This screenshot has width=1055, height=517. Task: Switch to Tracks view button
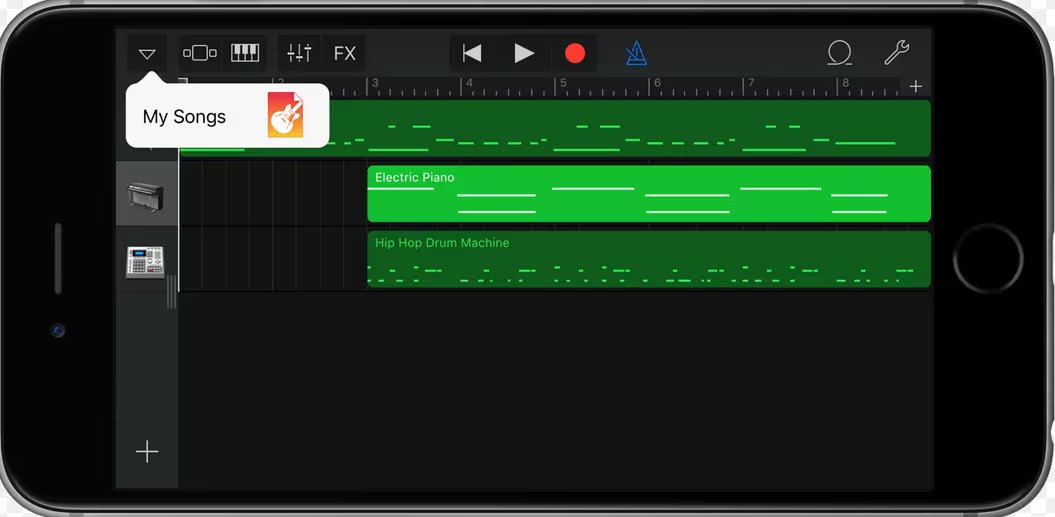click(x=200, y=53)
